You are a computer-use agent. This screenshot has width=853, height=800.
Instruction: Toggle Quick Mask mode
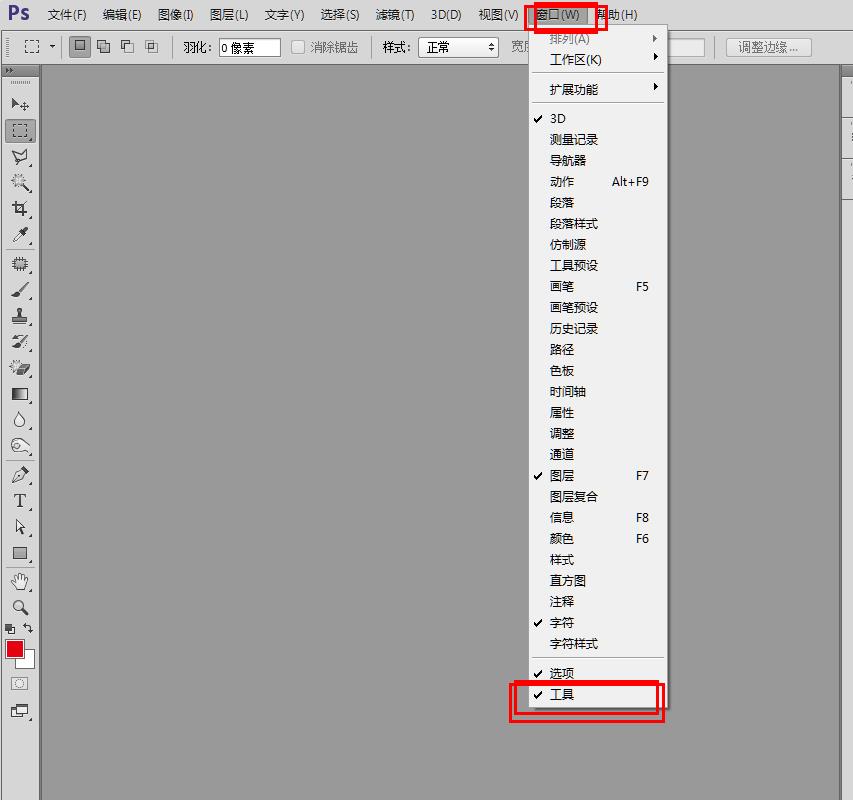20,684
